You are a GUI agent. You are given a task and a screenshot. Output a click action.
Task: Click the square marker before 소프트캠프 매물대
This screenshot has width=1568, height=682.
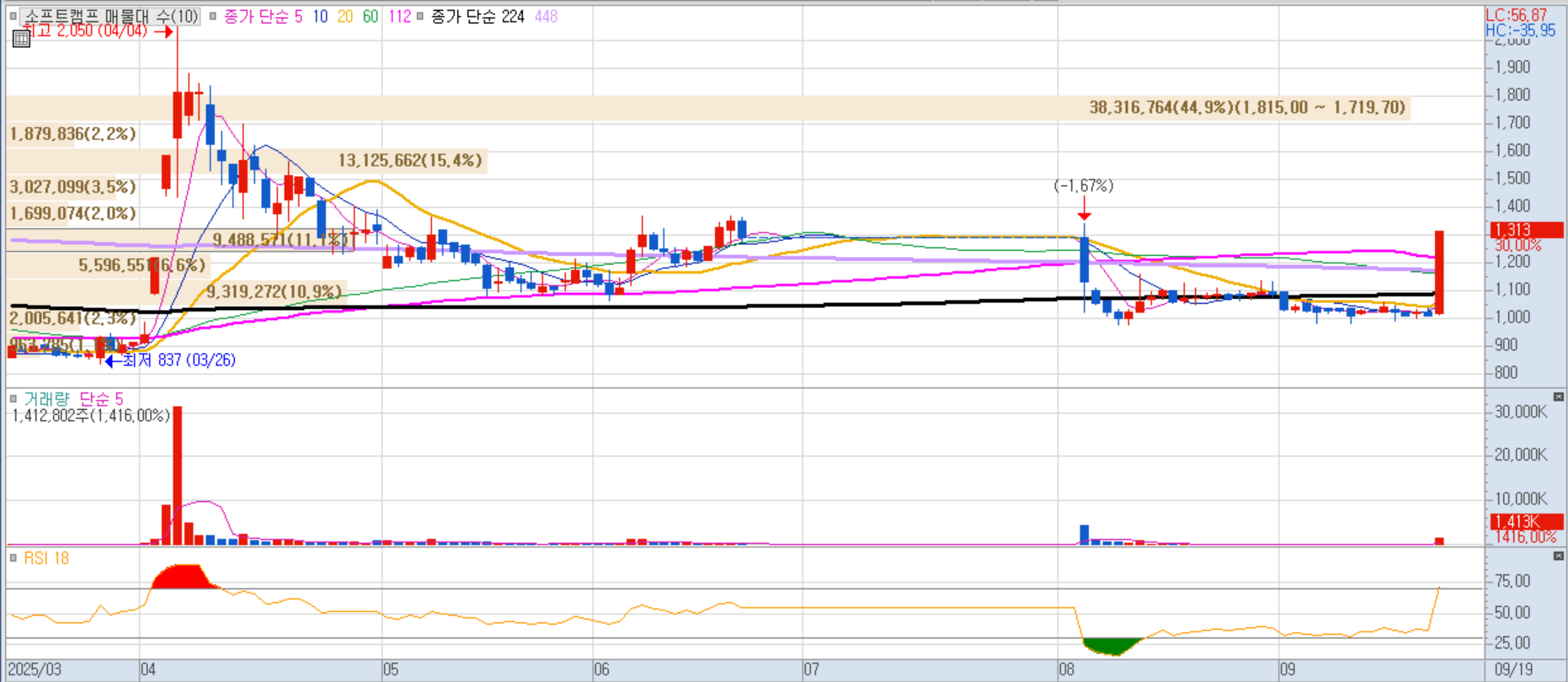tap(13, 16)
